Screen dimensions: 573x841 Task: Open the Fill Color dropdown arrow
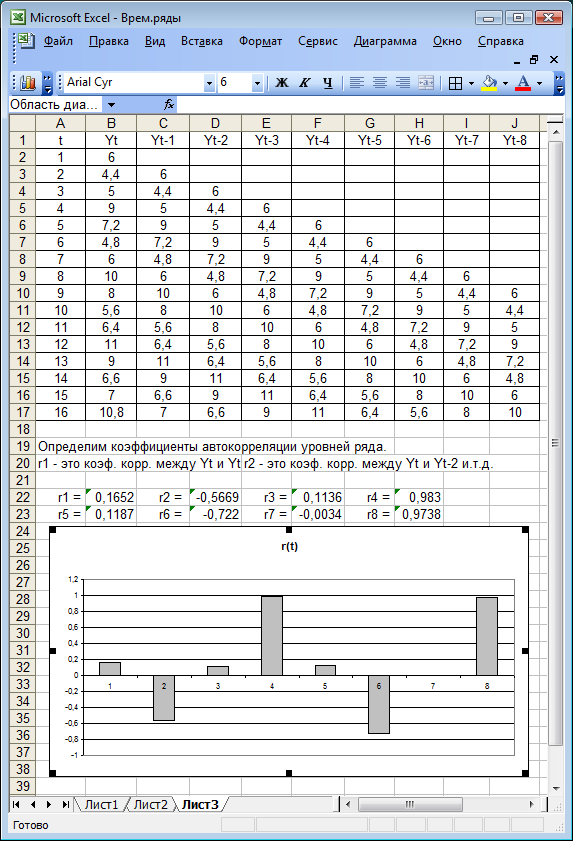coord(505,83)
